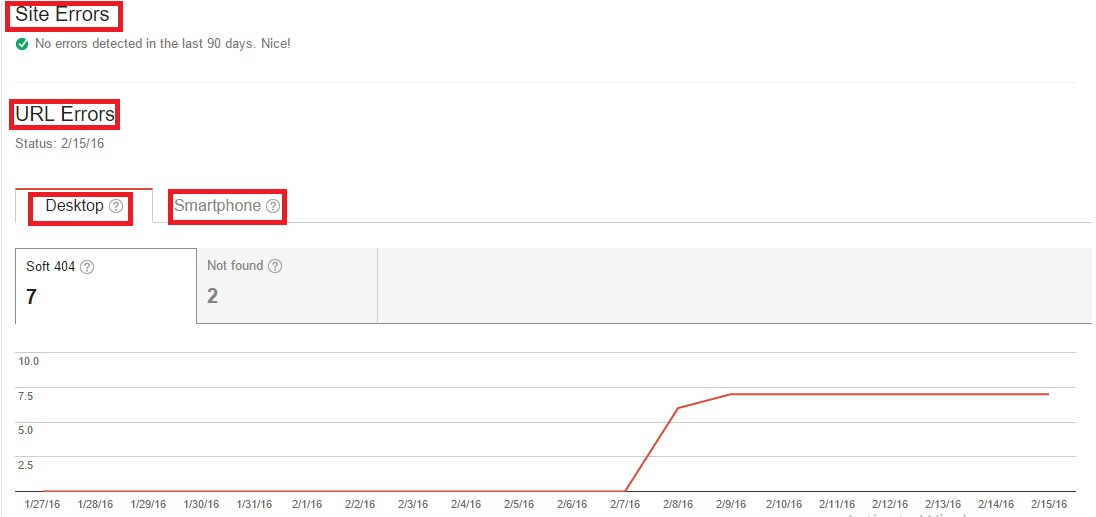Screen dimensions: 1096x517
Task: Click the No errors detected message
Action: coord(162,44)
